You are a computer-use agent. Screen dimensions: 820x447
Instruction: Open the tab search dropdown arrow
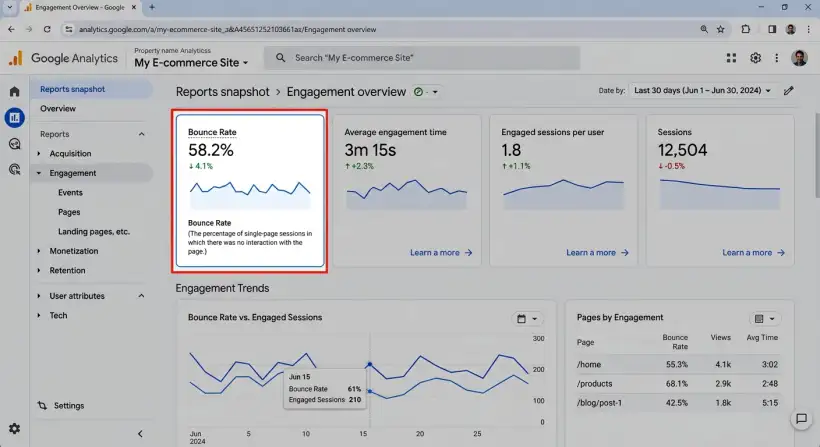coord(9,7)
